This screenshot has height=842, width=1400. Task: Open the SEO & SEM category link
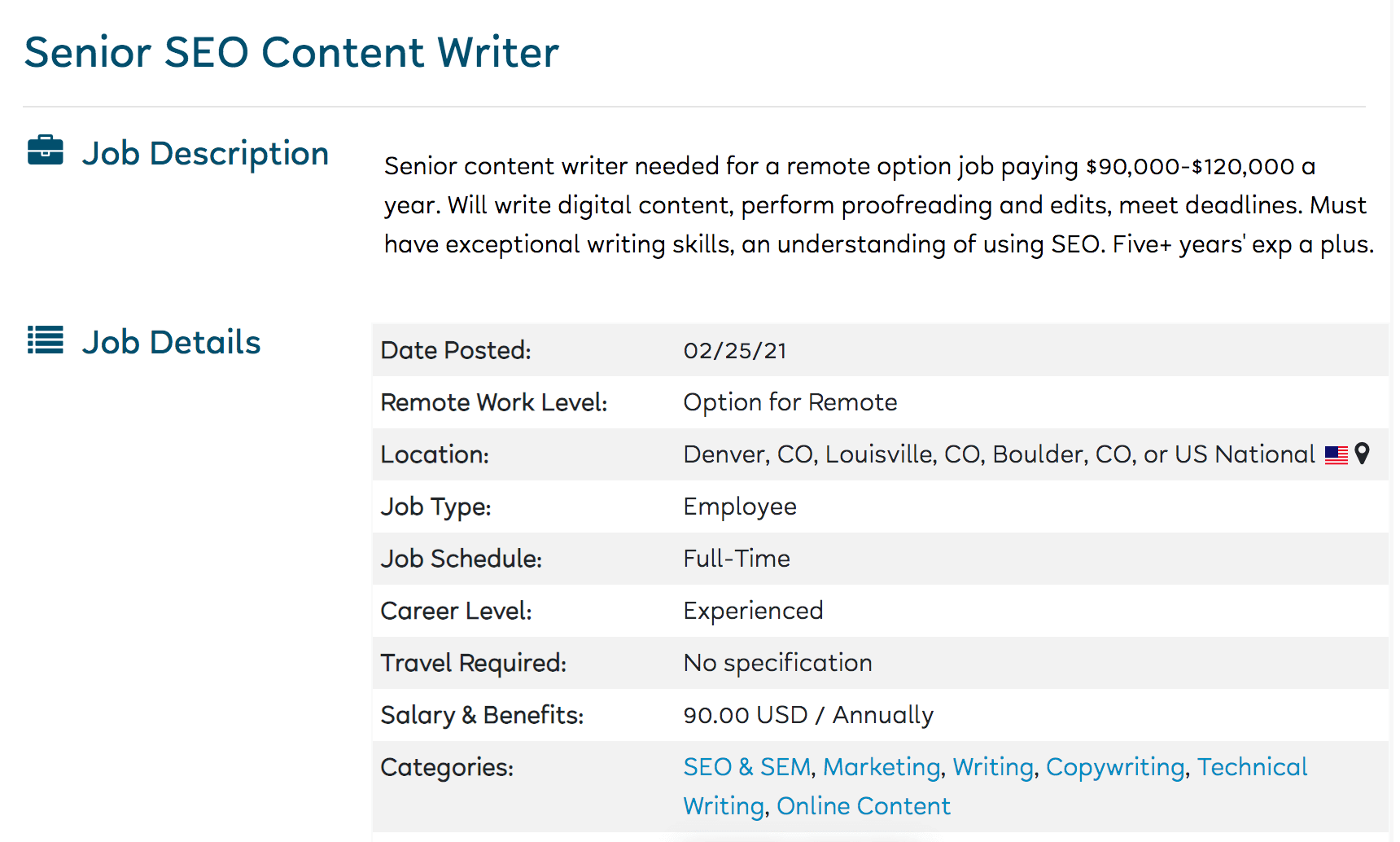click(x=746, y=767)
